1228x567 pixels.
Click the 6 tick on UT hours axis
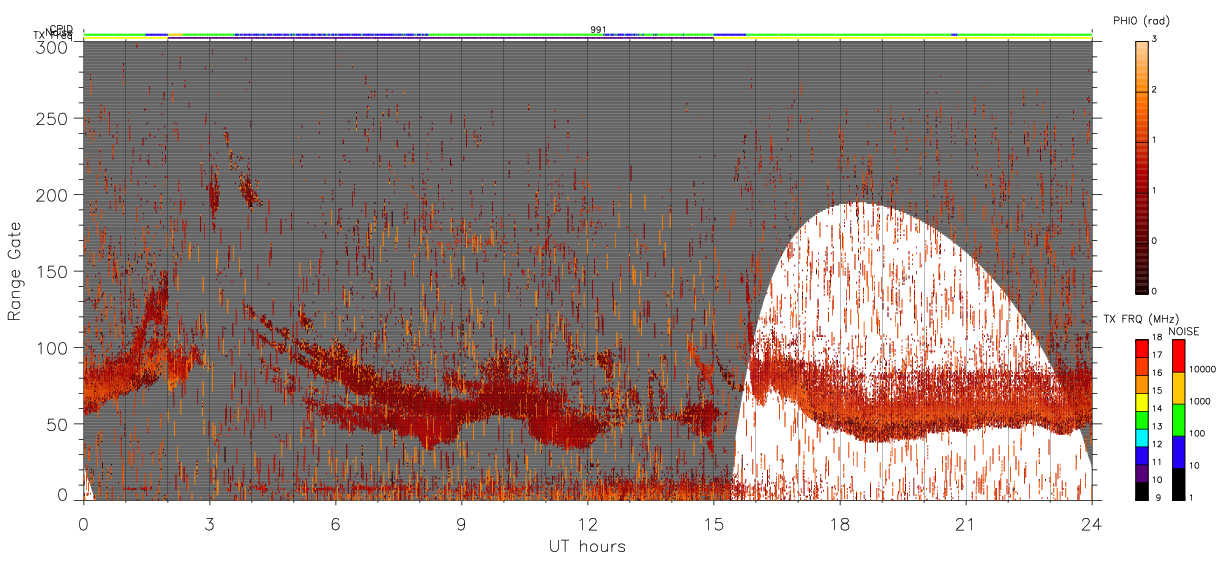coord(335,523)
